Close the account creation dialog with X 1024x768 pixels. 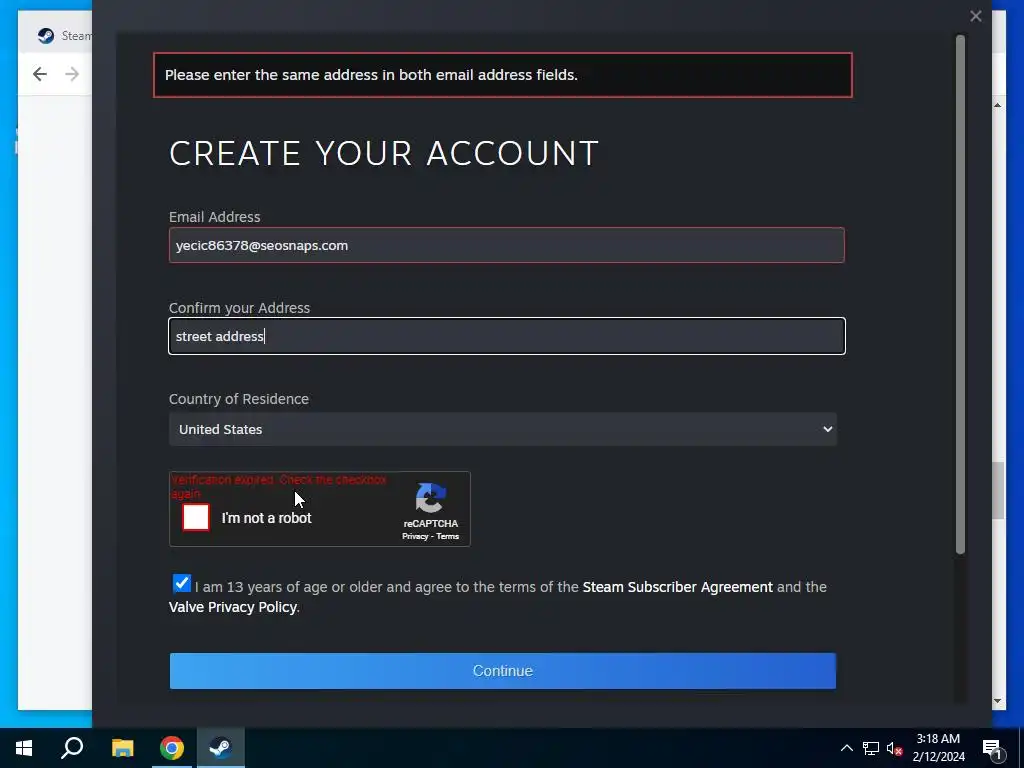976,16
